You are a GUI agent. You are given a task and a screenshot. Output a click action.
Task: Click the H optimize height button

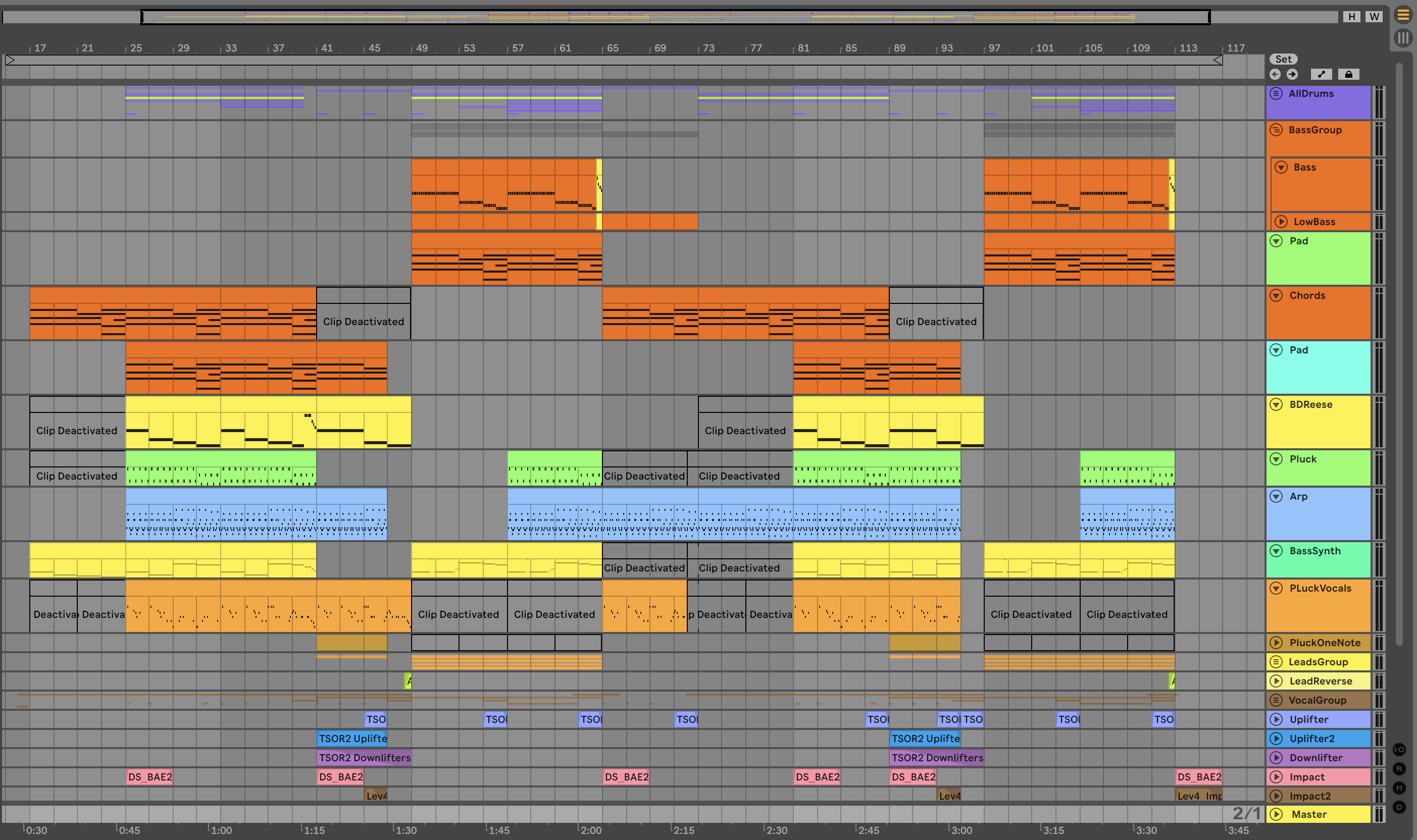coord(1351,17)
